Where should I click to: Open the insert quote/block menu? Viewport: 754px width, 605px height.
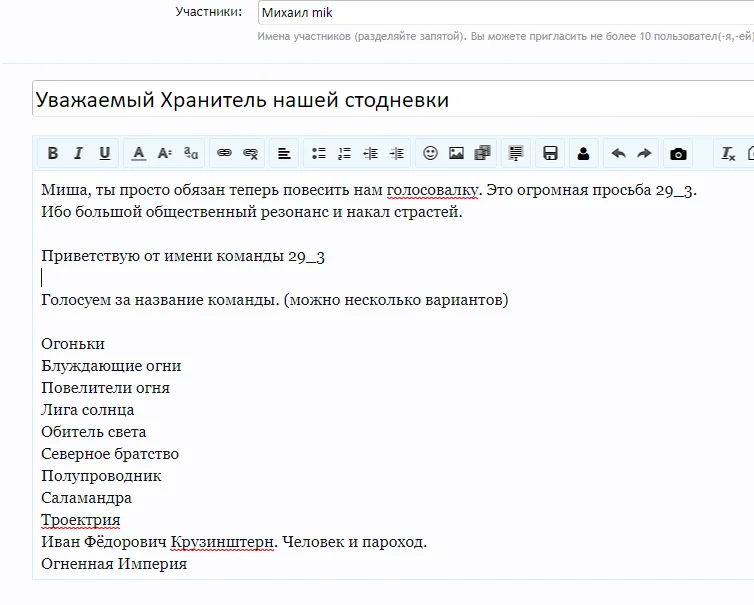pyautogui.click(x=516, y=153)
